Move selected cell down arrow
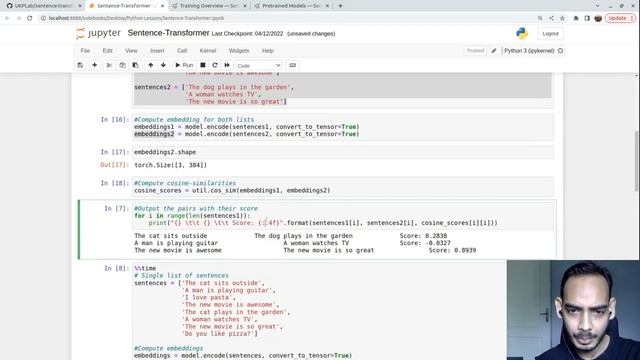This screenshot has width=640, height=360. [163, 65]
